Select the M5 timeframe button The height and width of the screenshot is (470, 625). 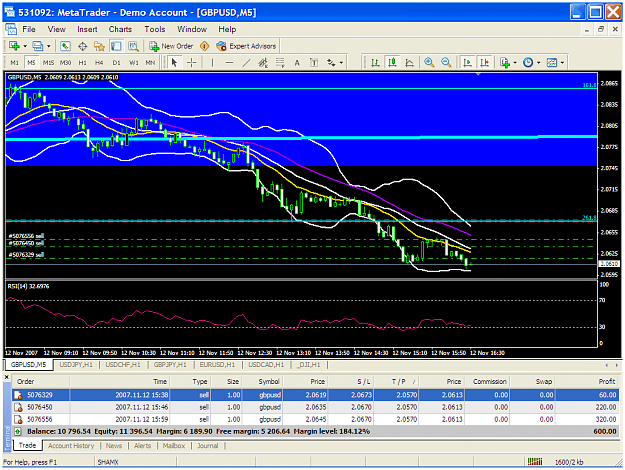point(31,63)
